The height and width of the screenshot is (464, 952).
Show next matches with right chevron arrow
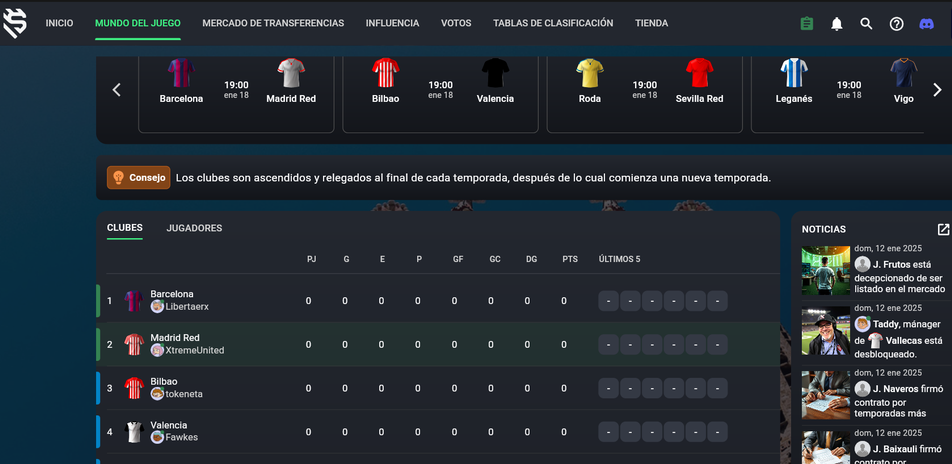coord(937,90)
